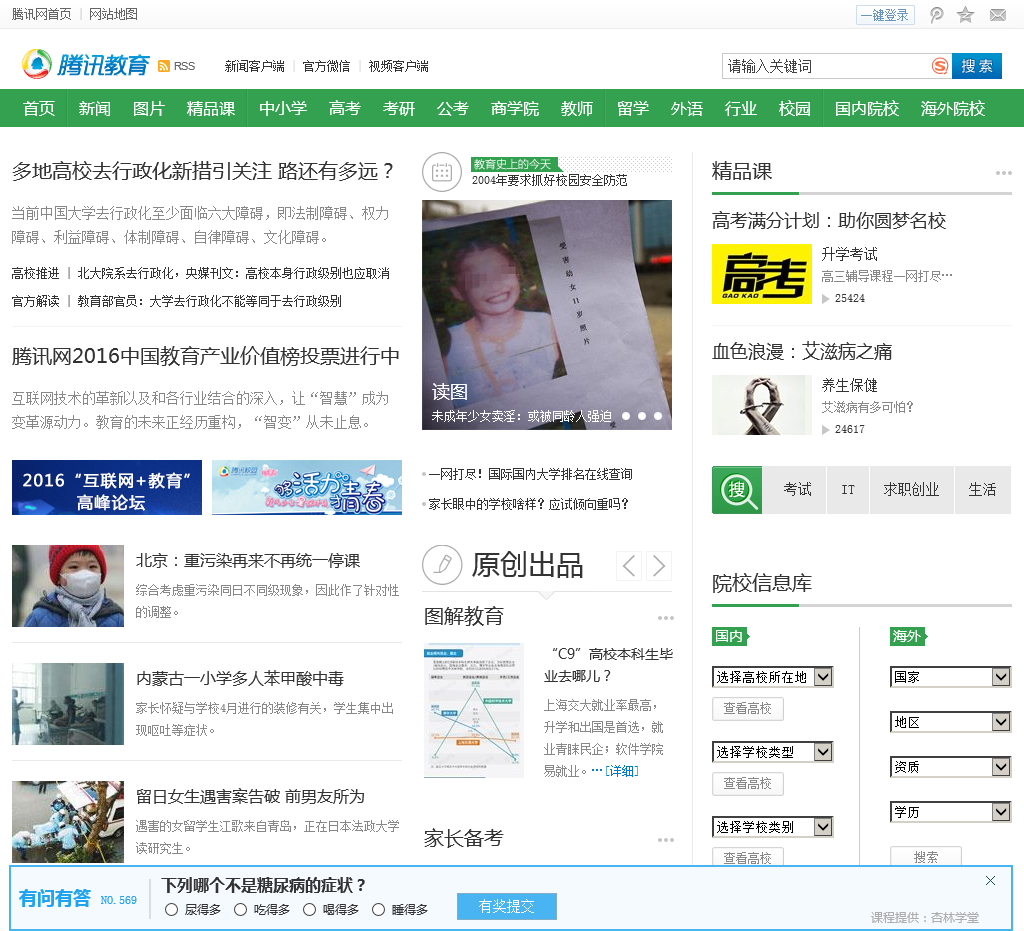Click the blue 搜索 button

point(976,66)
